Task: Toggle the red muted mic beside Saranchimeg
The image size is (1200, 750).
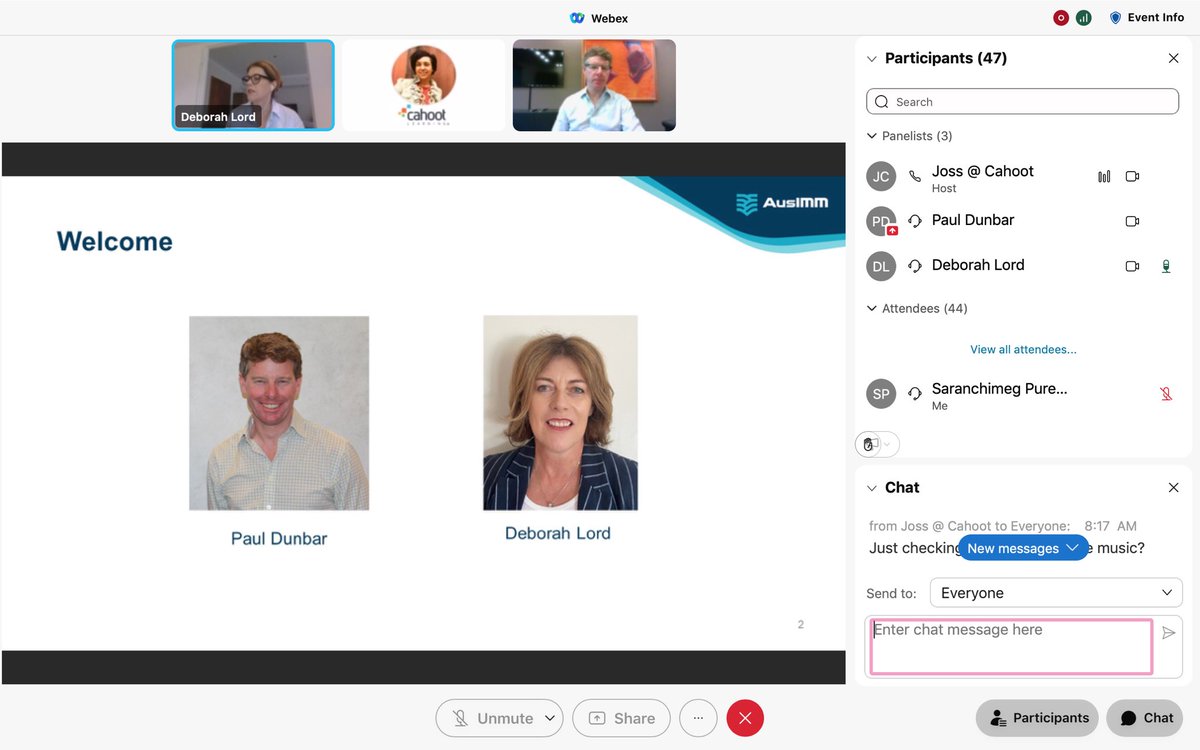Action: (1166, 394)
